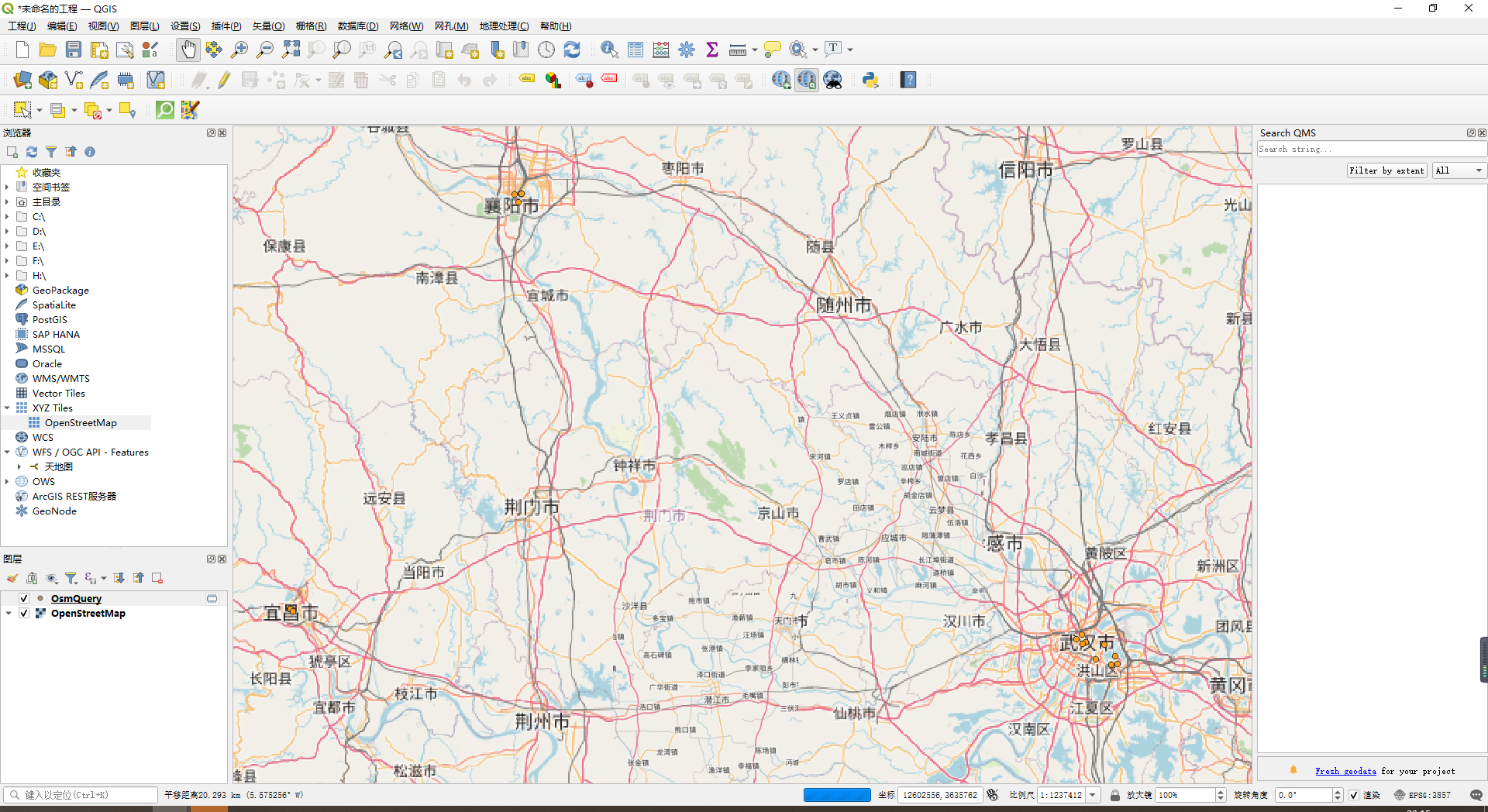
Task: Expand the C:\ drive in the browser
Action: point(7,217)
